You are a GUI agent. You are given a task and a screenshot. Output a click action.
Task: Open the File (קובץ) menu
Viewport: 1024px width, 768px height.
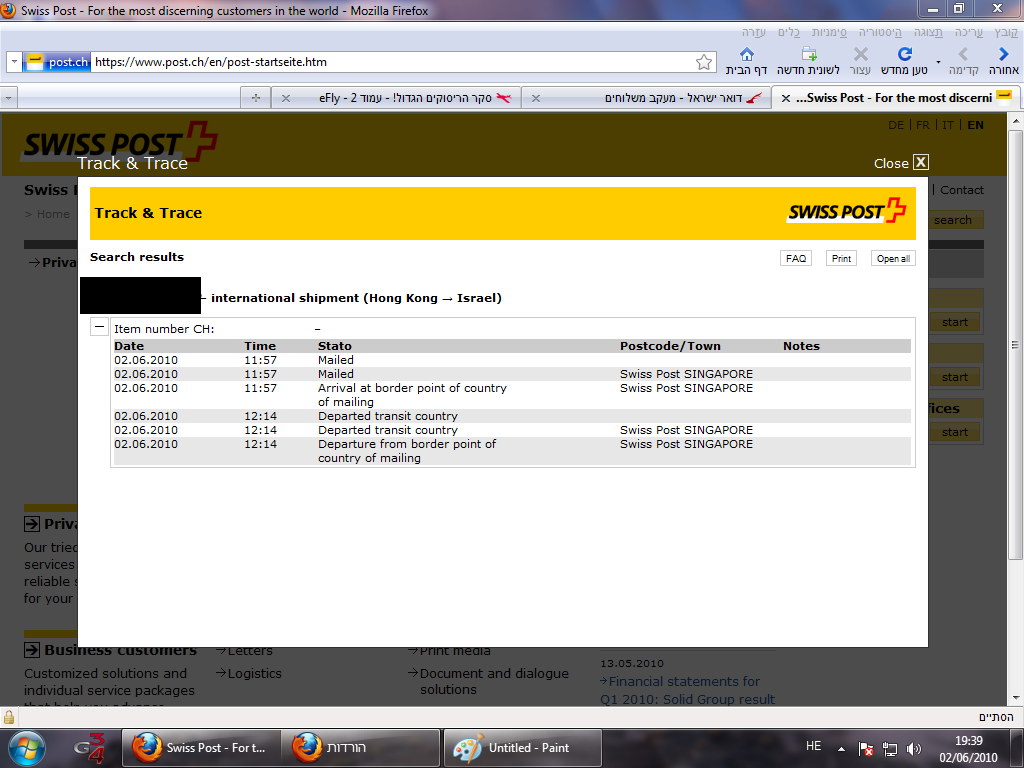pos(1006,32)
